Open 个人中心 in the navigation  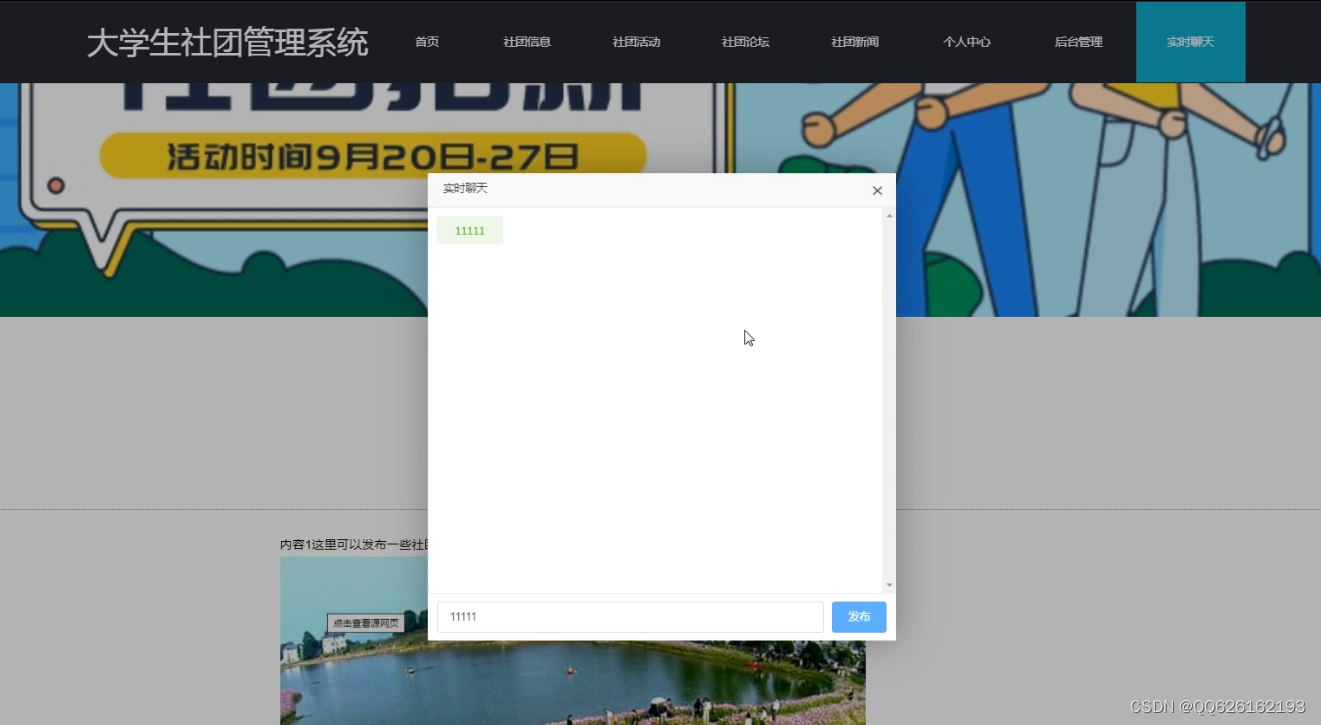pyautogui.click(x=967, y=42)
